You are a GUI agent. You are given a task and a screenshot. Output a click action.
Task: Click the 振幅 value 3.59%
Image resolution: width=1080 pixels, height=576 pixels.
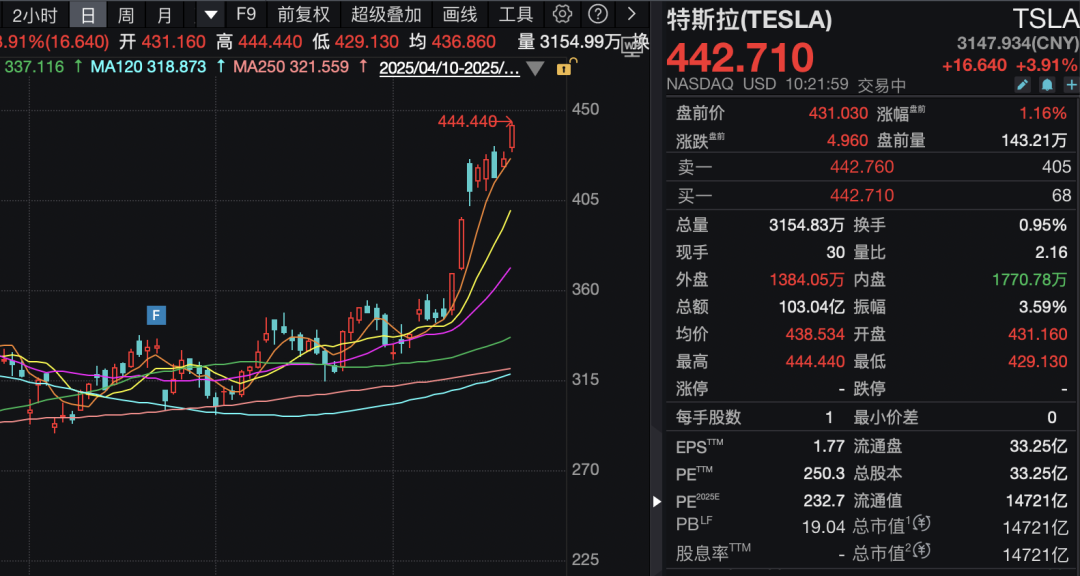point(1043,307)
